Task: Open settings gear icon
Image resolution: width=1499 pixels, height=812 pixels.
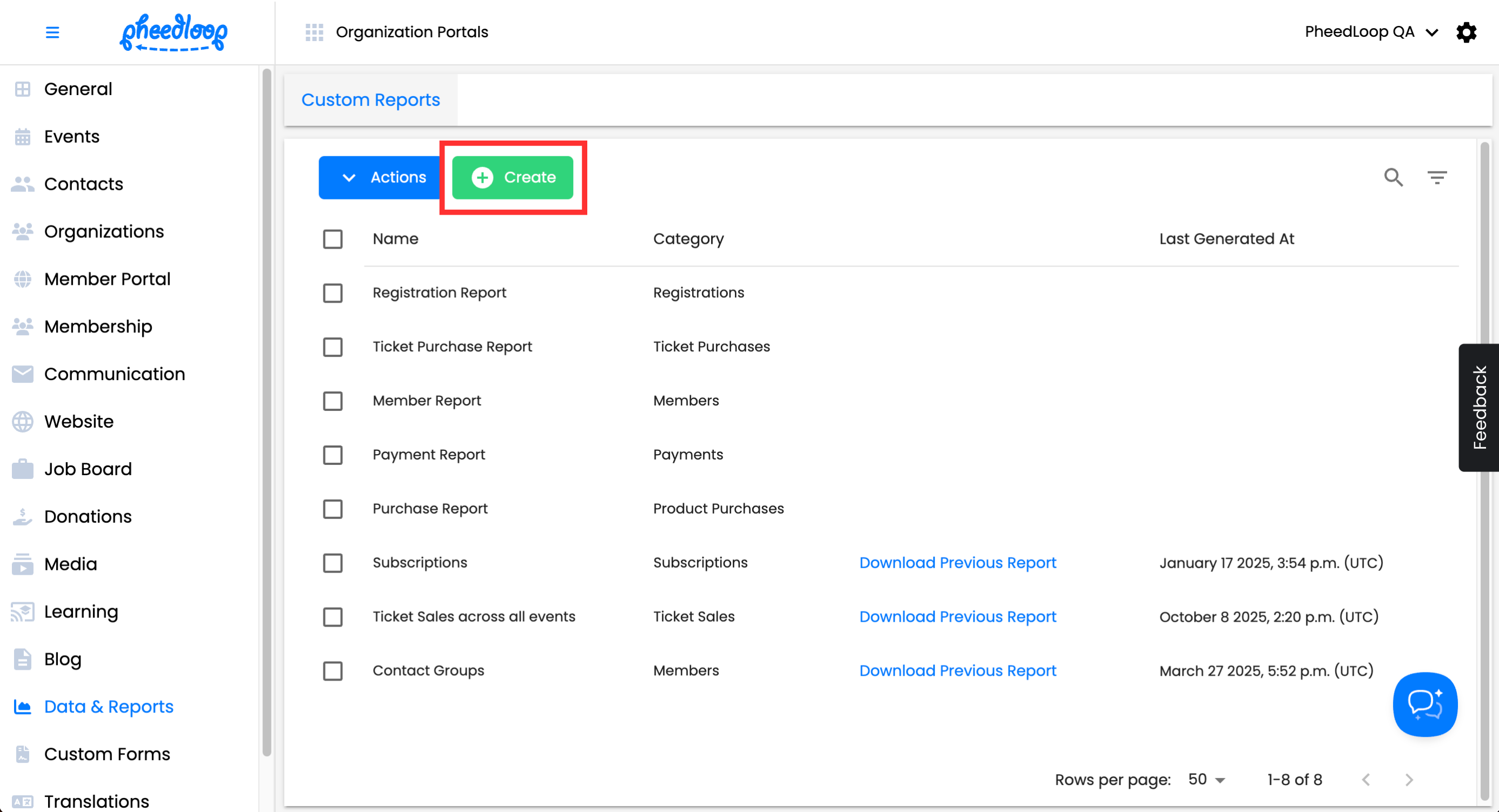Action: [1466, 32]
